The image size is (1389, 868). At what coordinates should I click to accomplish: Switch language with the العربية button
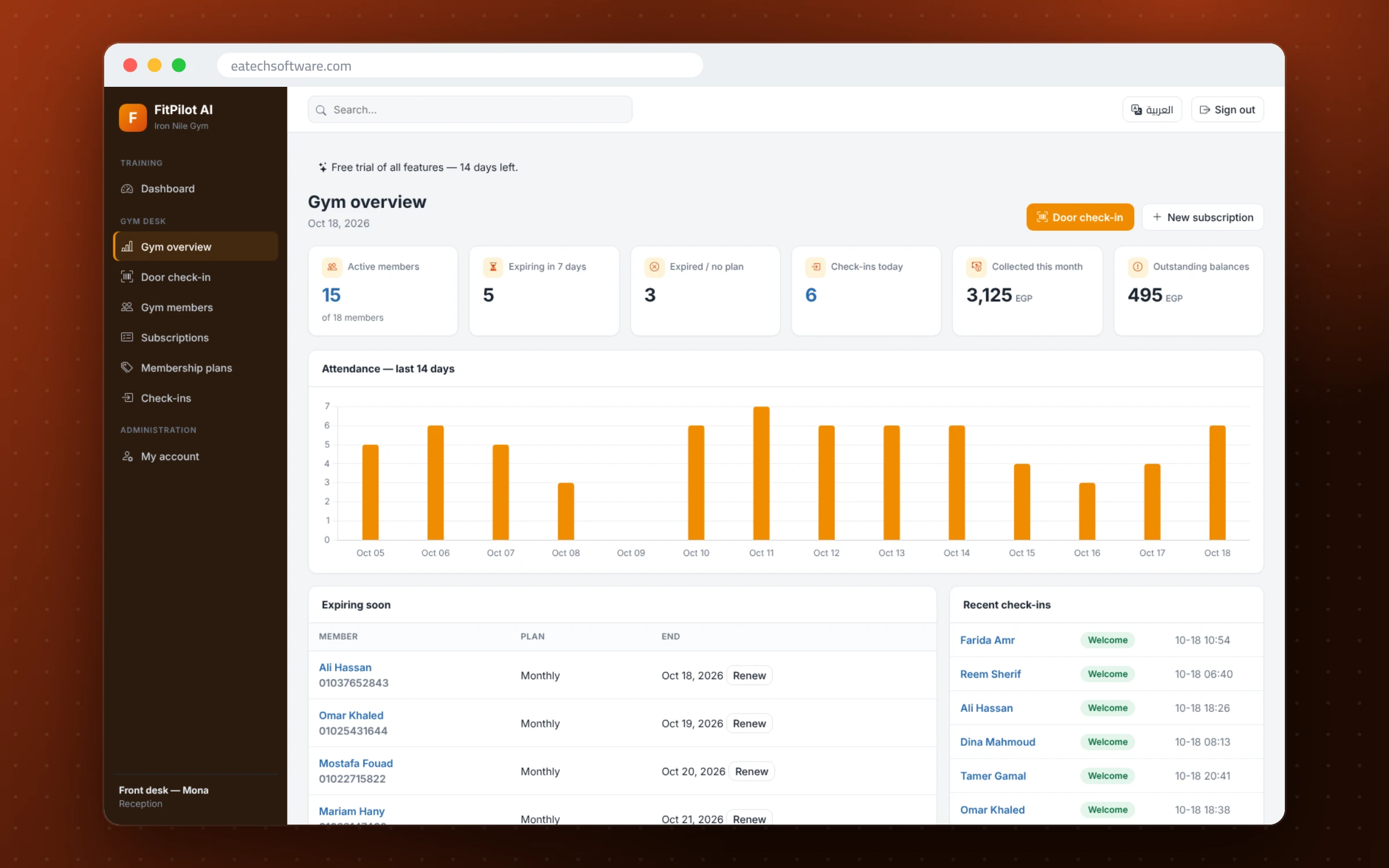coord(1152,110)
